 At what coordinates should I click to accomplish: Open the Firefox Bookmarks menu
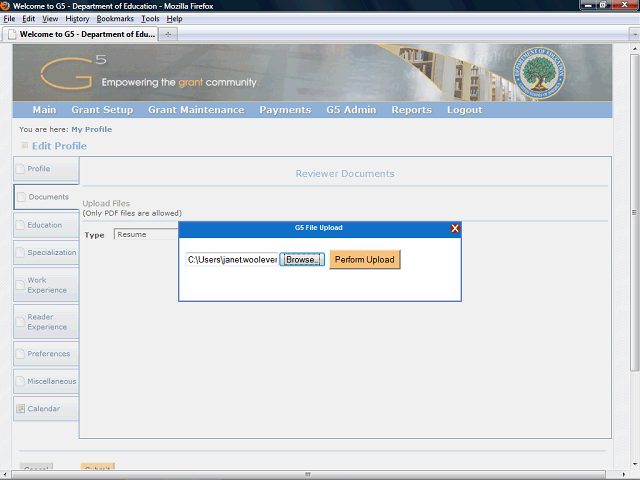pos(115,19)
